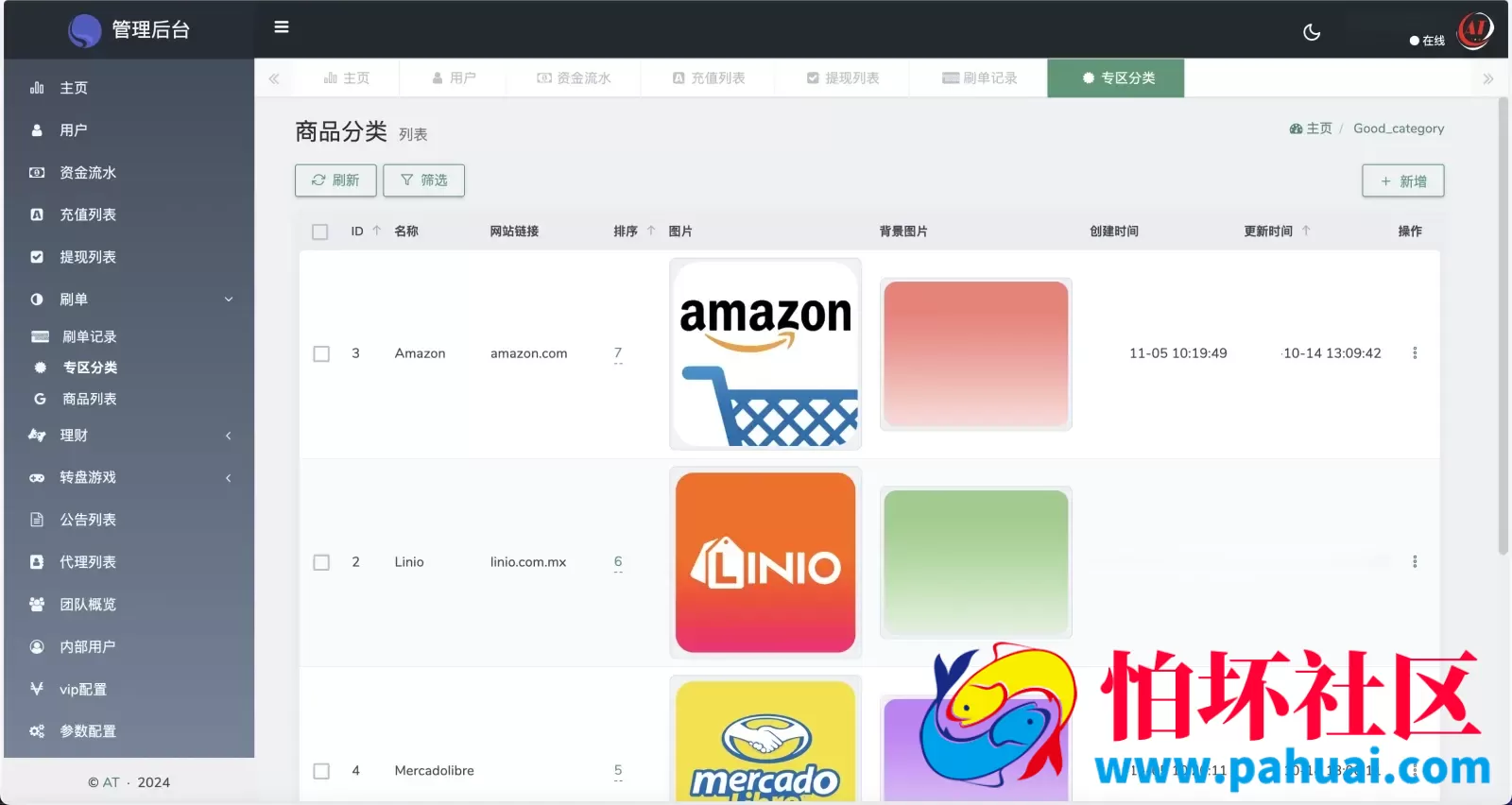Click the 在线 online status indicator
The image size is (1512, 805).
(x=1427, y=41)
